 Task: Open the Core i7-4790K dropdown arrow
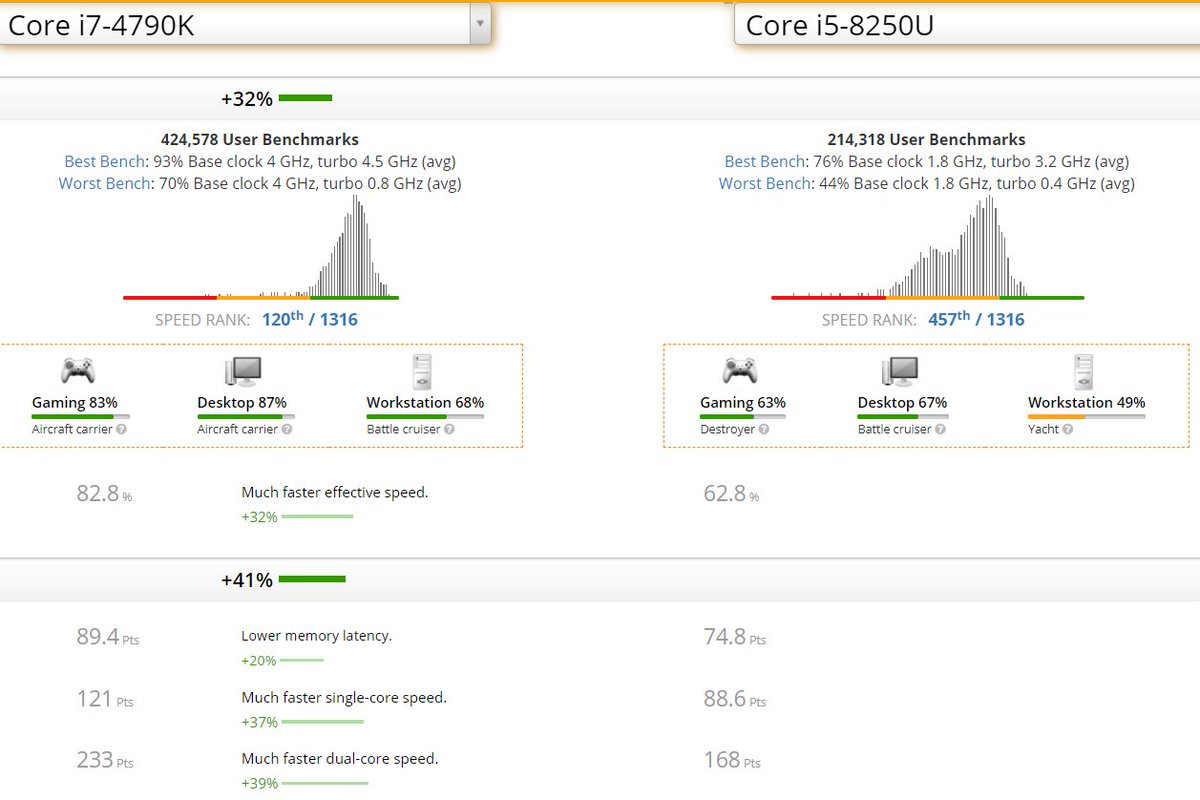coord(480,23)
